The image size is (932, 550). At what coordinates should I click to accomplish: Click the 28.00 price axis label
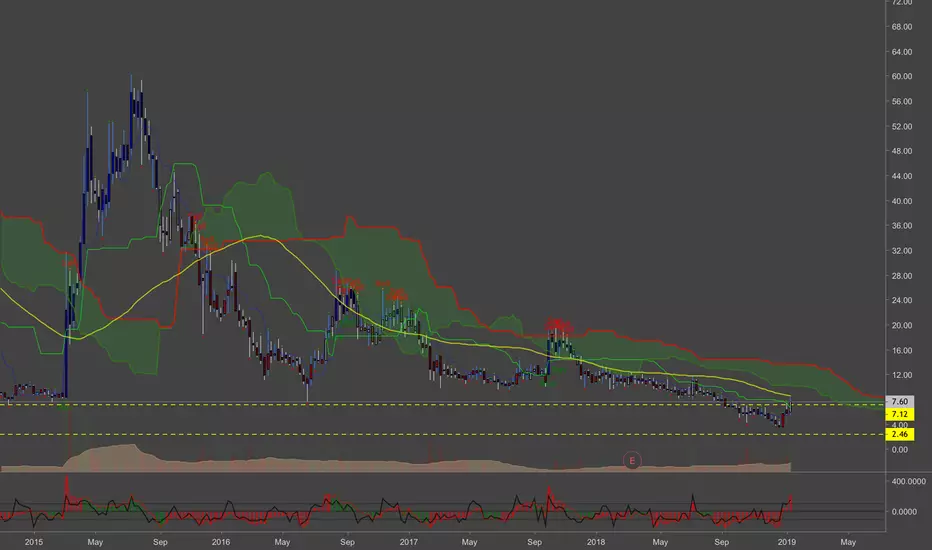coord(902,275)
